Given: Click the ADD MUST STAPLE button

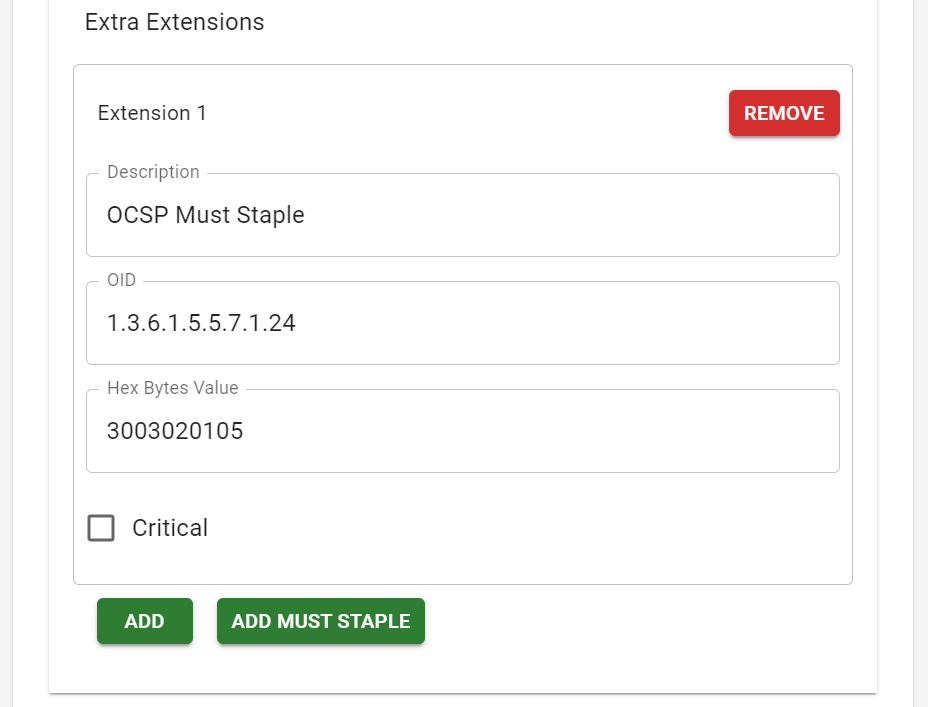Looking at the screenshot, I should [x=321, y=621].
